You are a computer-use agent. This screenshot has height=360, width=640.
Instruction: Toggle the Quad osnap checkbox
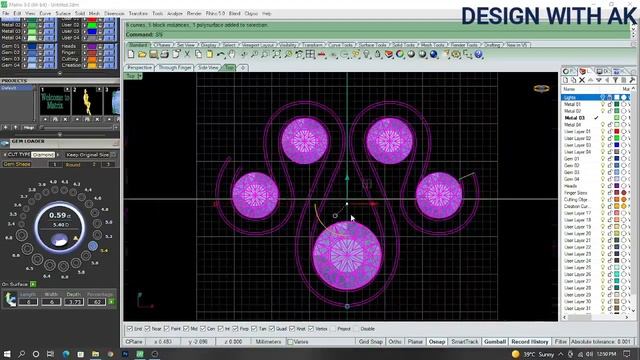click(x=271, y=329)
